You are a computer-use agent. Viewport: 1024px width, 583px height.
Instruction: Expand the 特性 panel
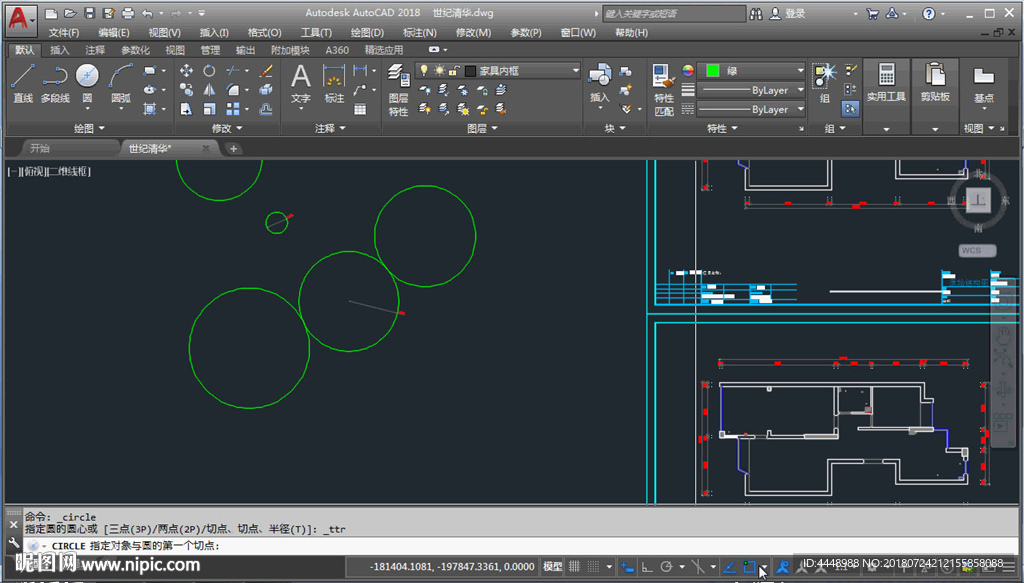pyautogui.click(x=722, y=129)
